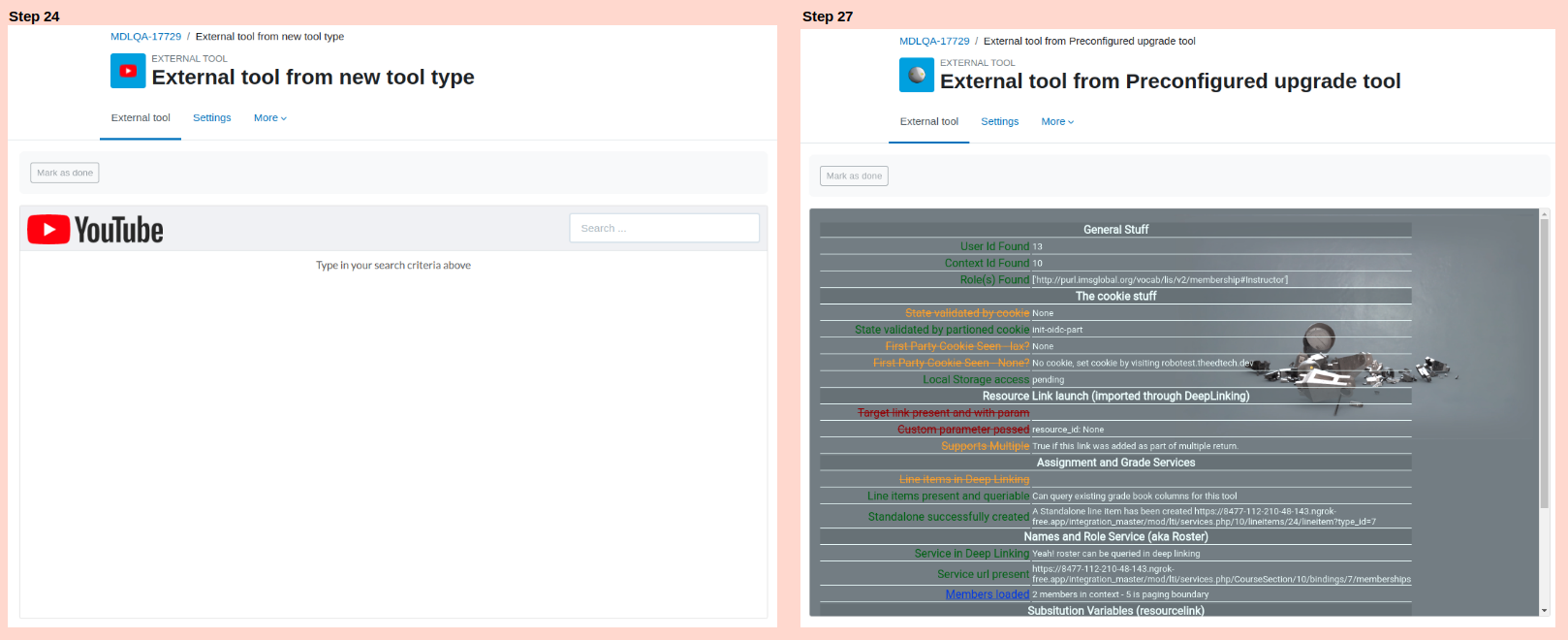Viewport: 1568px width, 640px height.
Task: Focus the YouTube Search field
Action: [665, 228]
